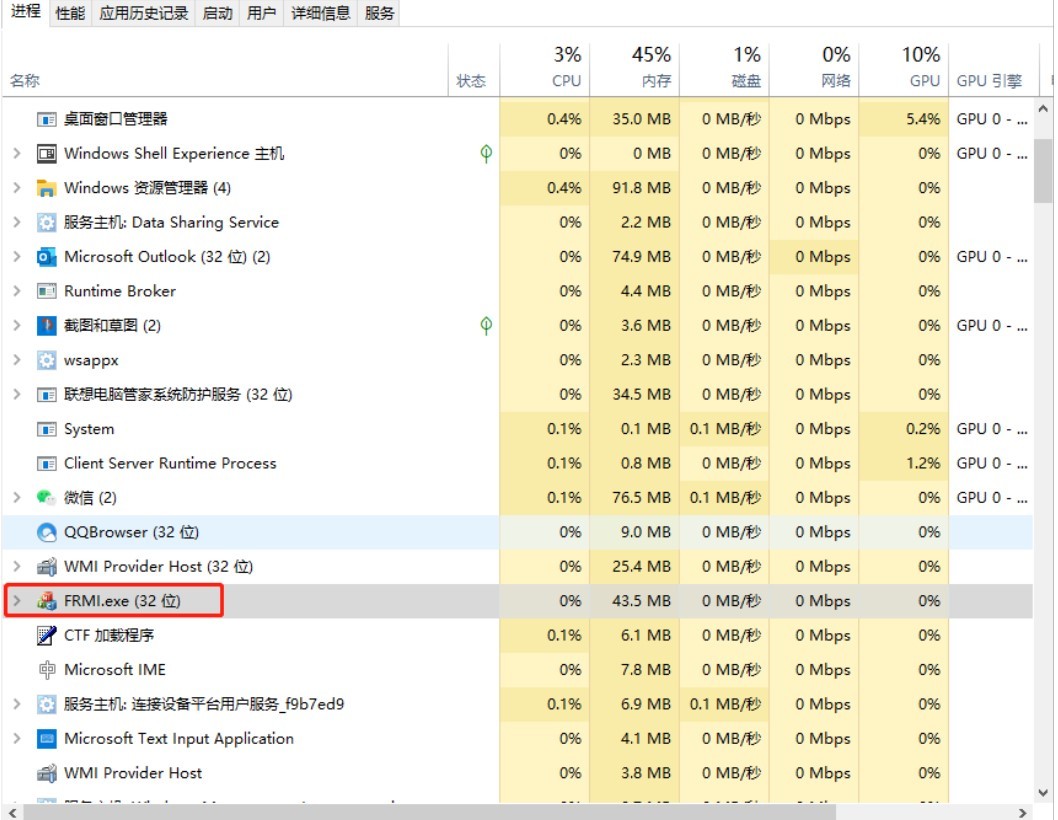Click the Windows Shell Experience 主机 icon

pyautogui.click(x=46, y=154)
